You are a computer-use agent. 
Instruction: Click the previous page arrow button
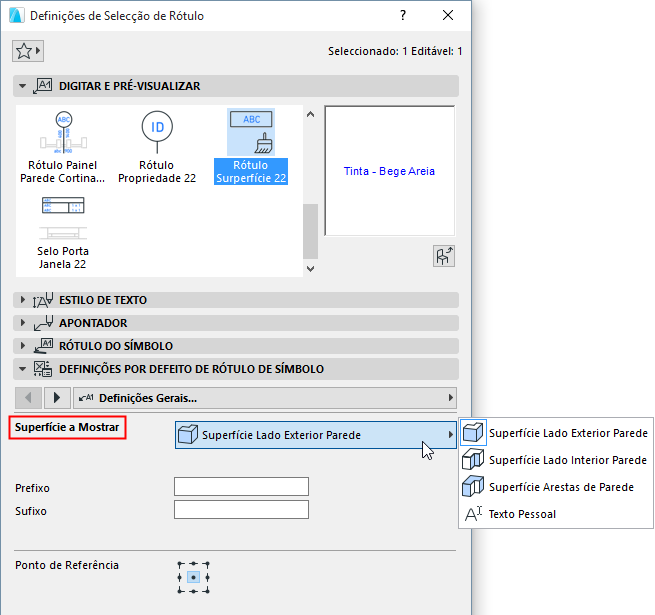click(x=28, y=398)
